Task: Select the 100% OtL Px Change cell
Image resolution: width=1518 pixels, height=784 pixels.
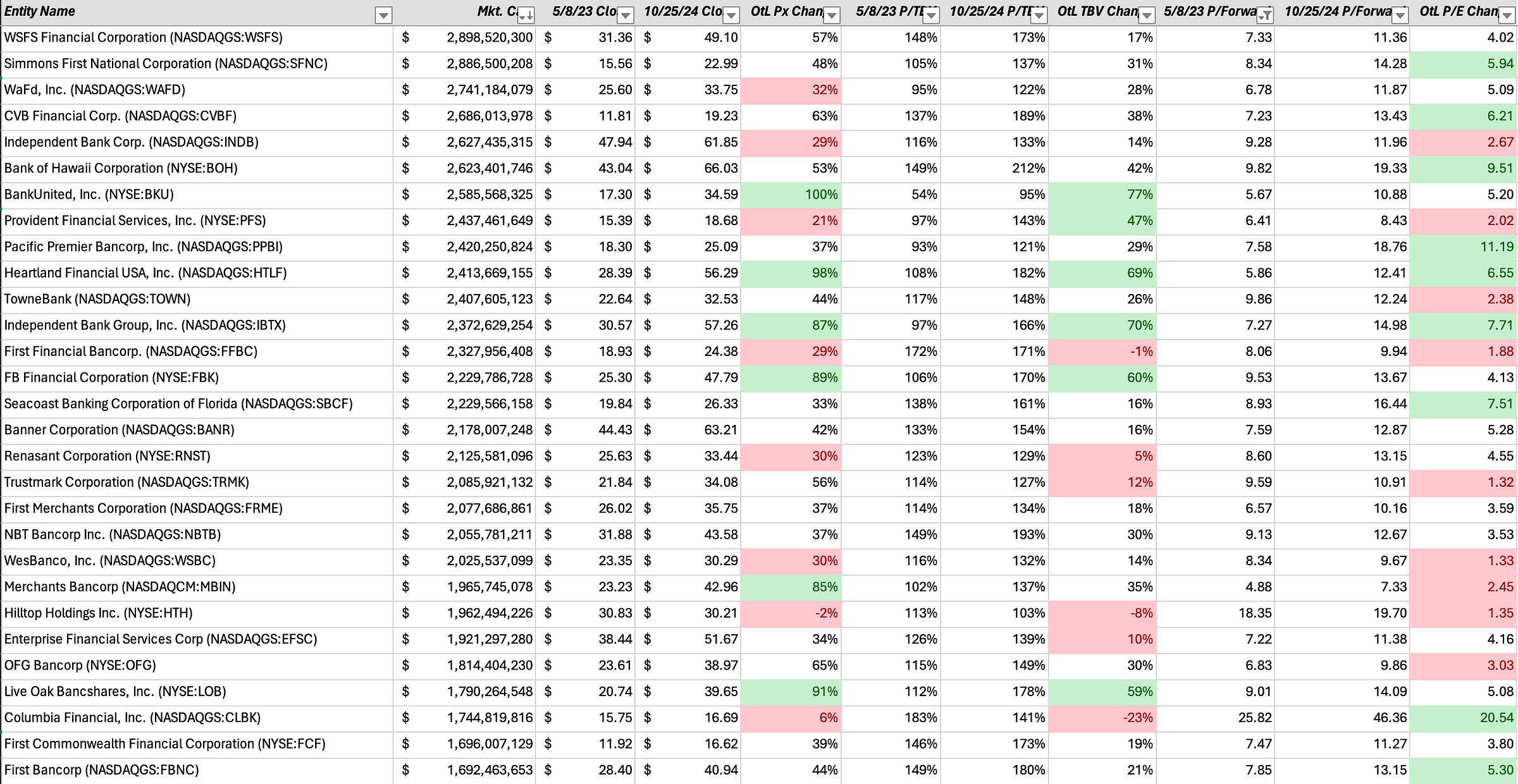Action: (x=791, y=195)
